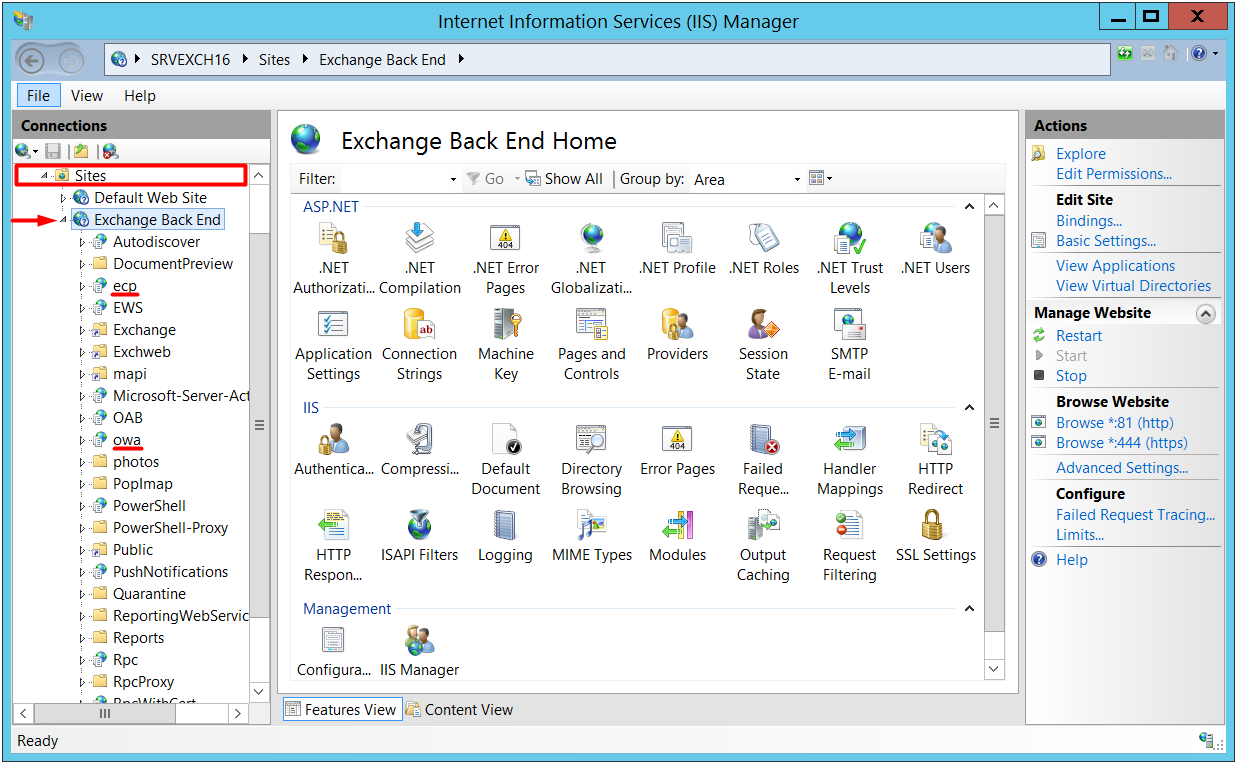Image resolution: width=1238 pixels, height=764 pixels.
Task: Open the .NET Users feature
Action: point(935,249)
